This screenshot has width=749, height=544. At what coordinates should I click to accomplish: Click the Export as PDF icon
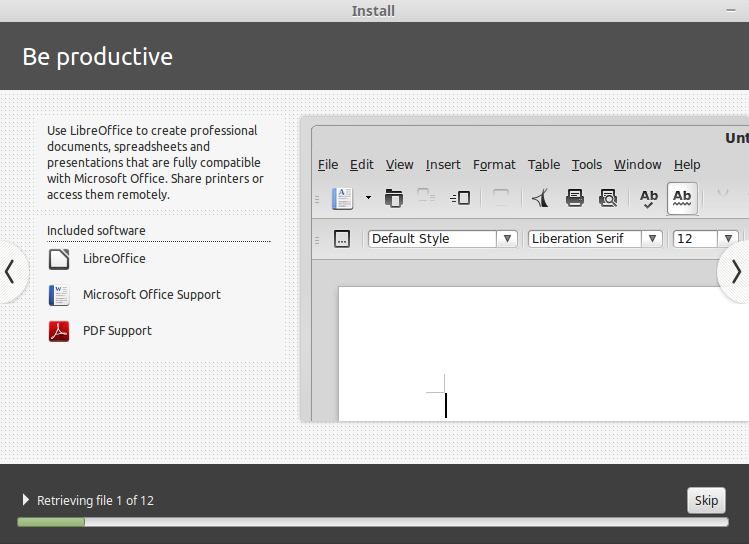pyautogui.click(x=541, y=198)
